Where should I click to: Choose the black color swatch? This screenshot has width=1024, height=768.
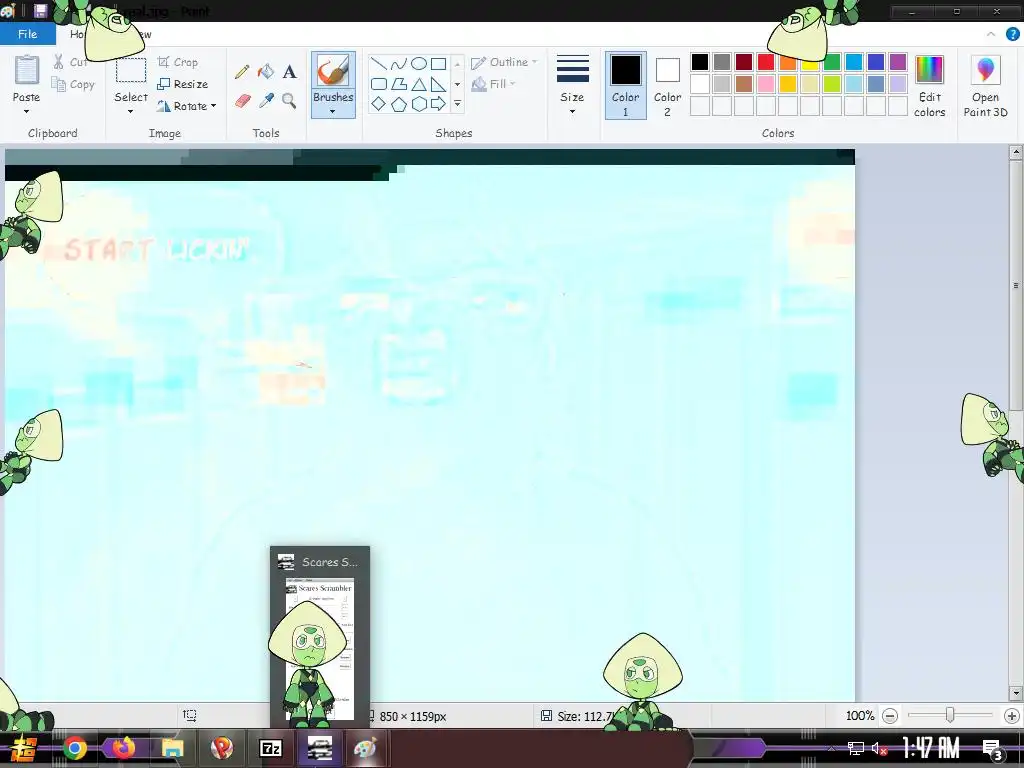point(699,62)
